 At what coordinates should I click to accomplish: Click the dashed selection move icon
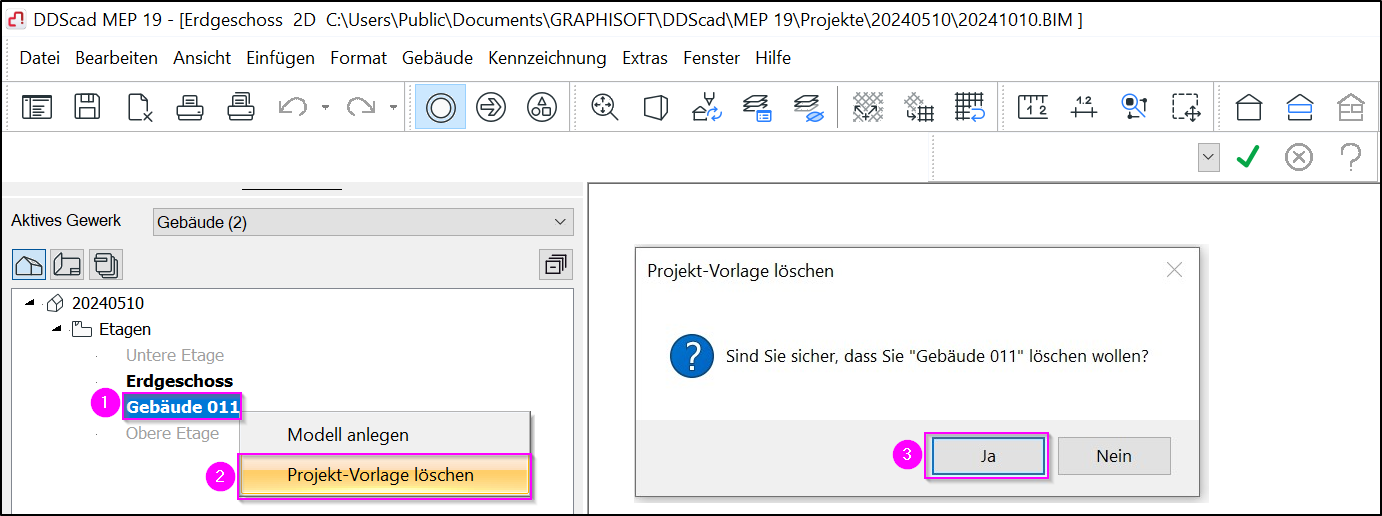1186,107
